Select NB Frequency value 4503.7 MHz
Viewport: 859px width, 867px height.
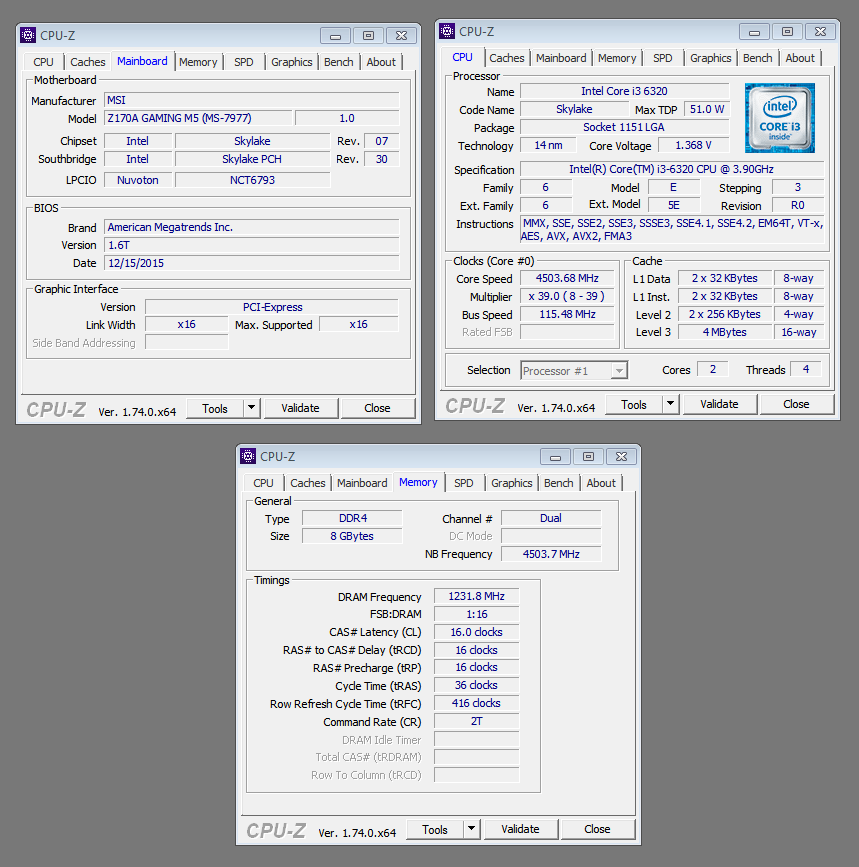coord(551,553)
